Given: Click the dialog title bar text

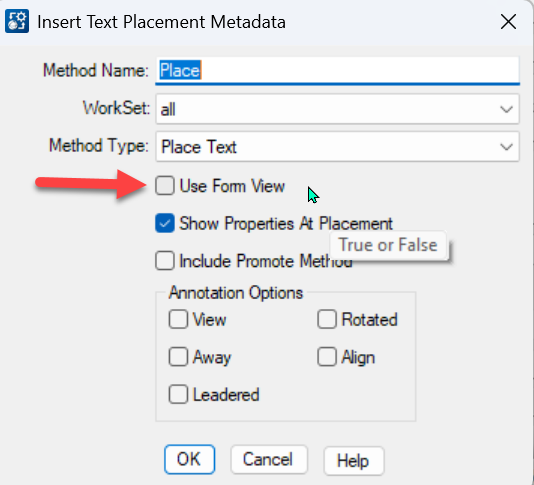Looking at the screenshot, I should [x=161, y=22].
